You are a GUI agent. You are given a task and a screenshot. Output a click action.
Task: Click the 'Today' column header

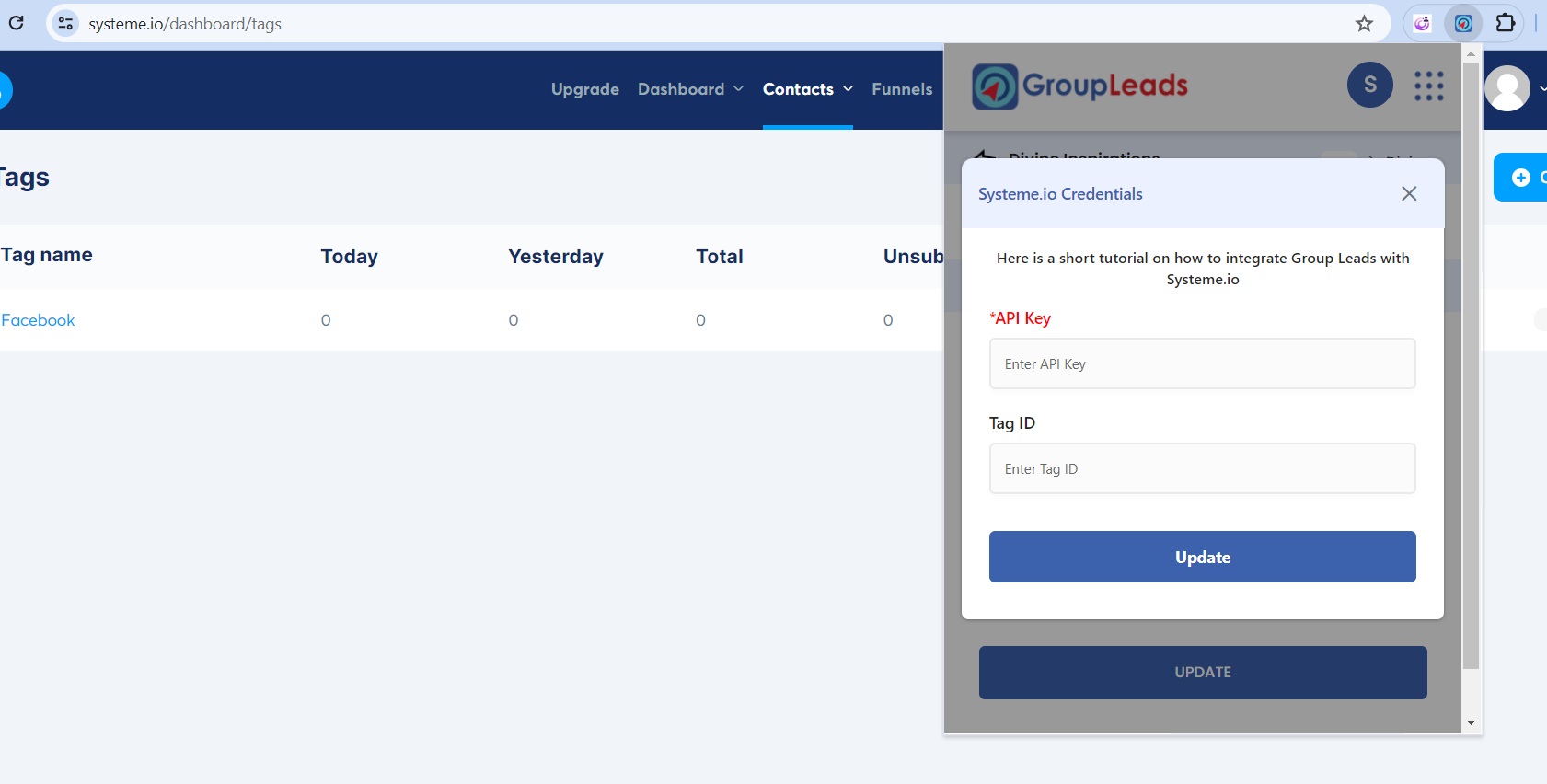pyautogui.click(x=350, y=257)
